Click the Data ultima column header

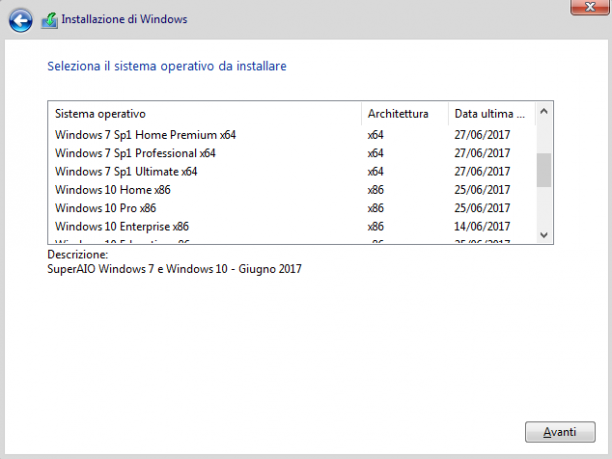491,114
